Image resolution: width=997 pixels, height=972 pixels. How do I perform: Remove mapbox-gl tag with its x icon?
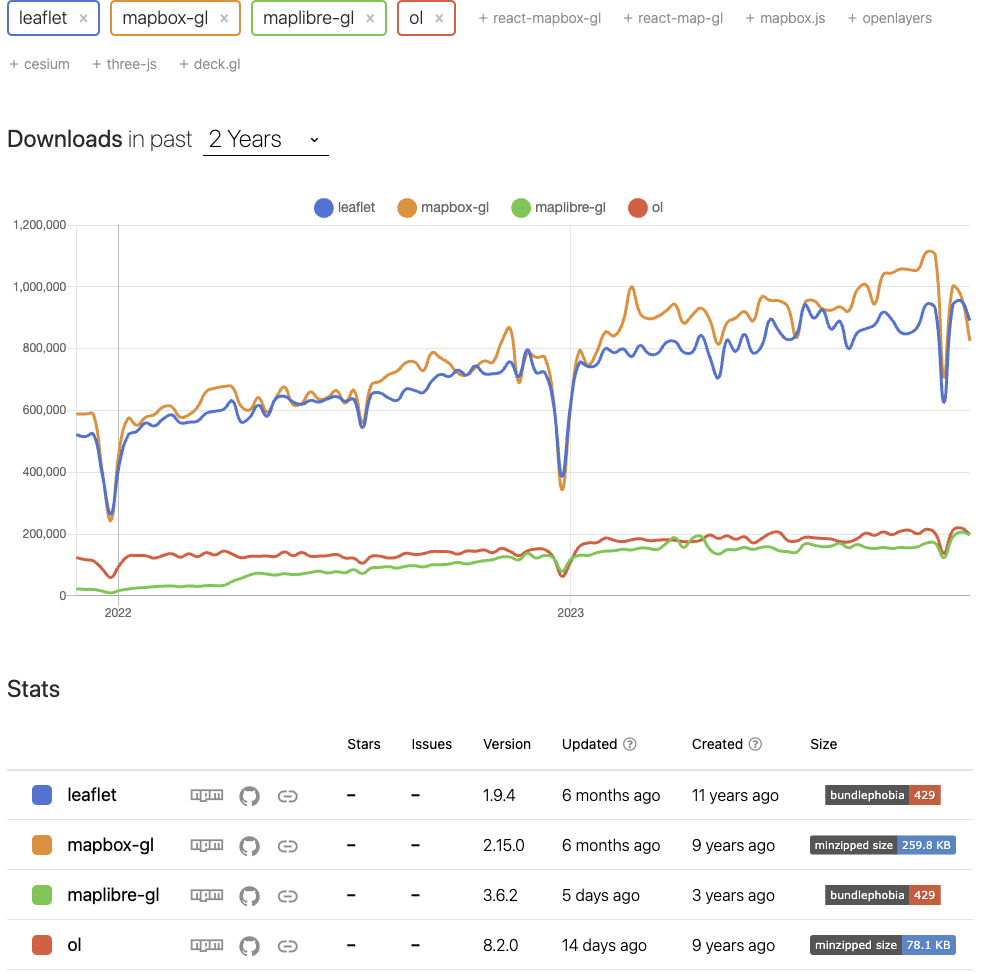(x=224, y=19)
